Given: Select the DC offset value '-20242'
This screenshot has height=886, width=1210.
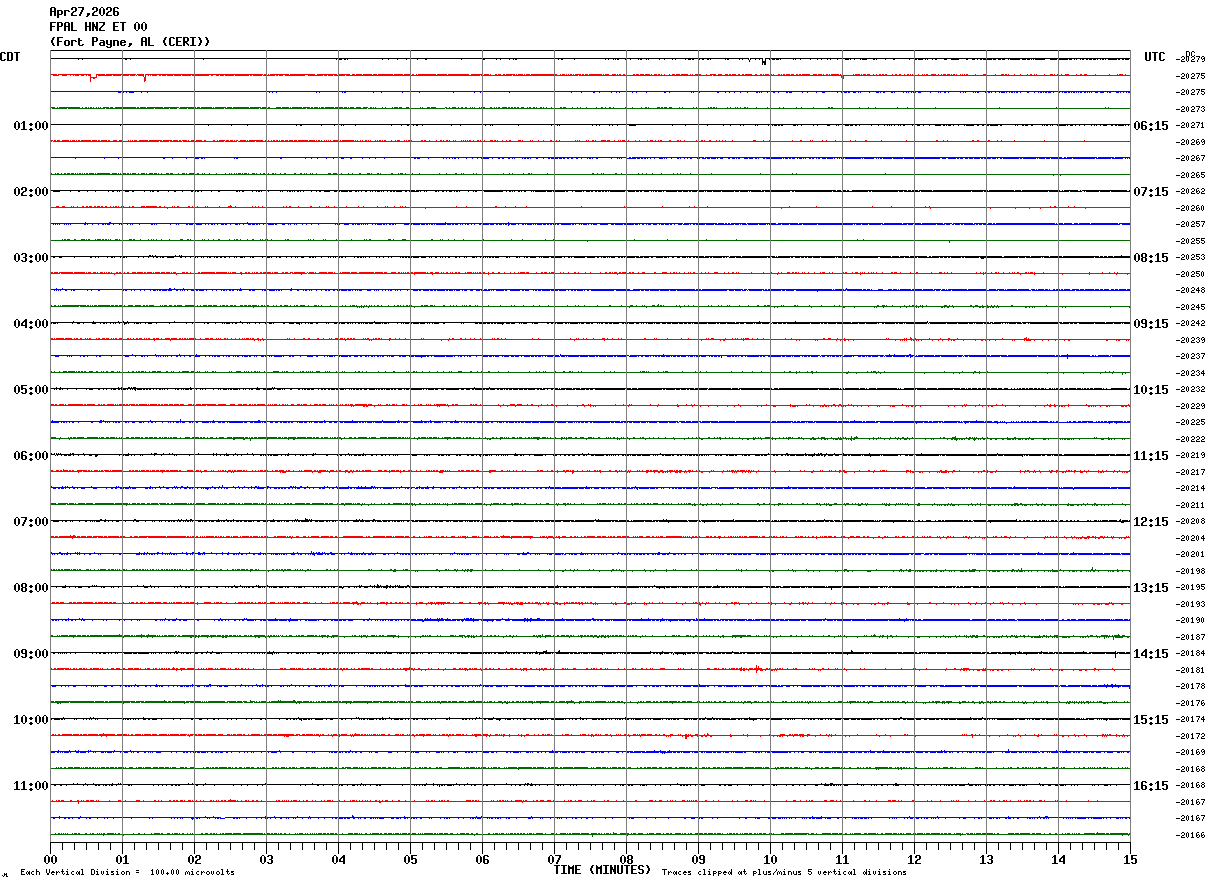Looking at the screenshot, I should pyautogui.click(x=1190, y=323).
